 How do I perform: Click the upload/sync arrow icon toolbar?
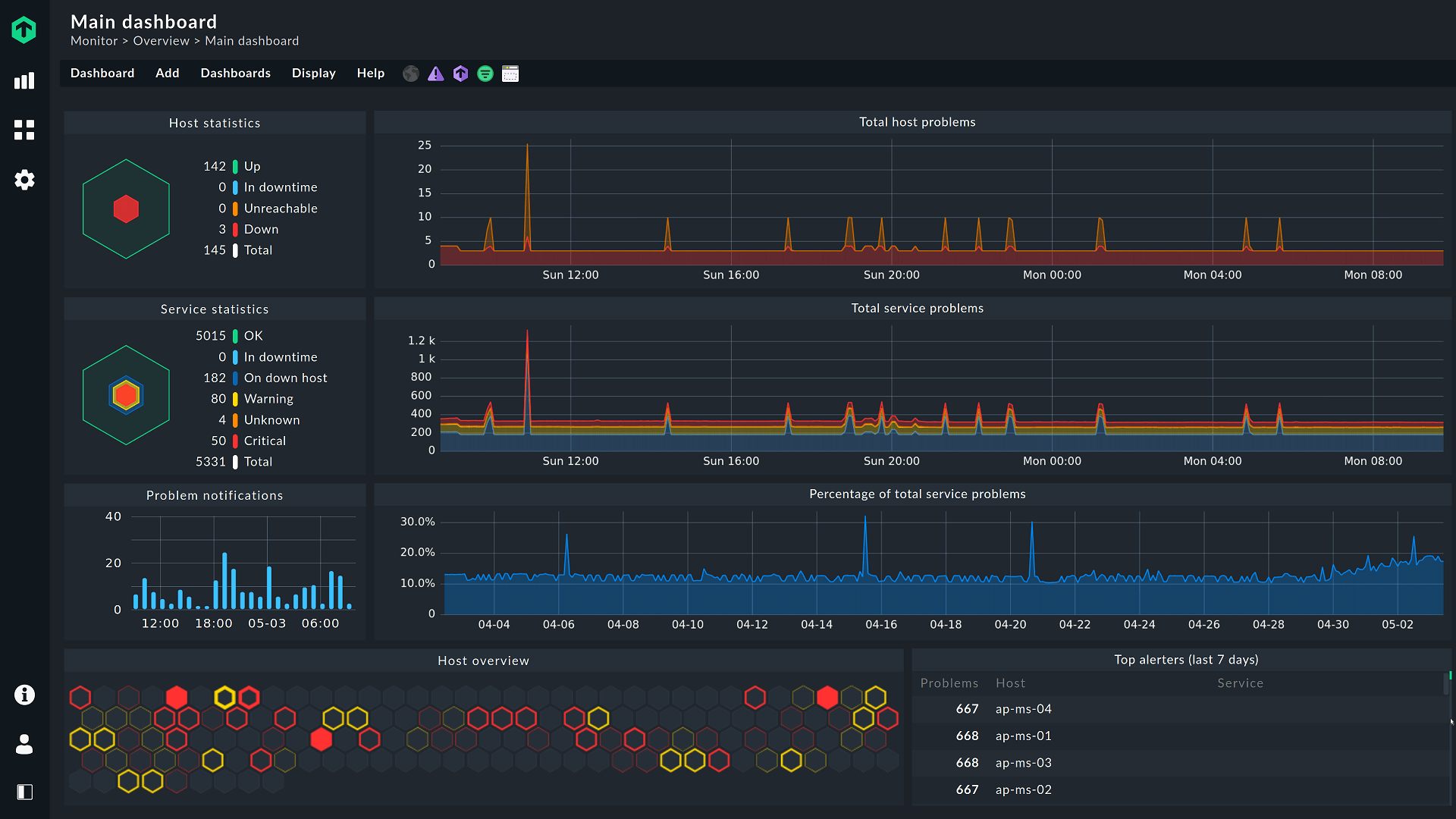(x=461, y=73)
